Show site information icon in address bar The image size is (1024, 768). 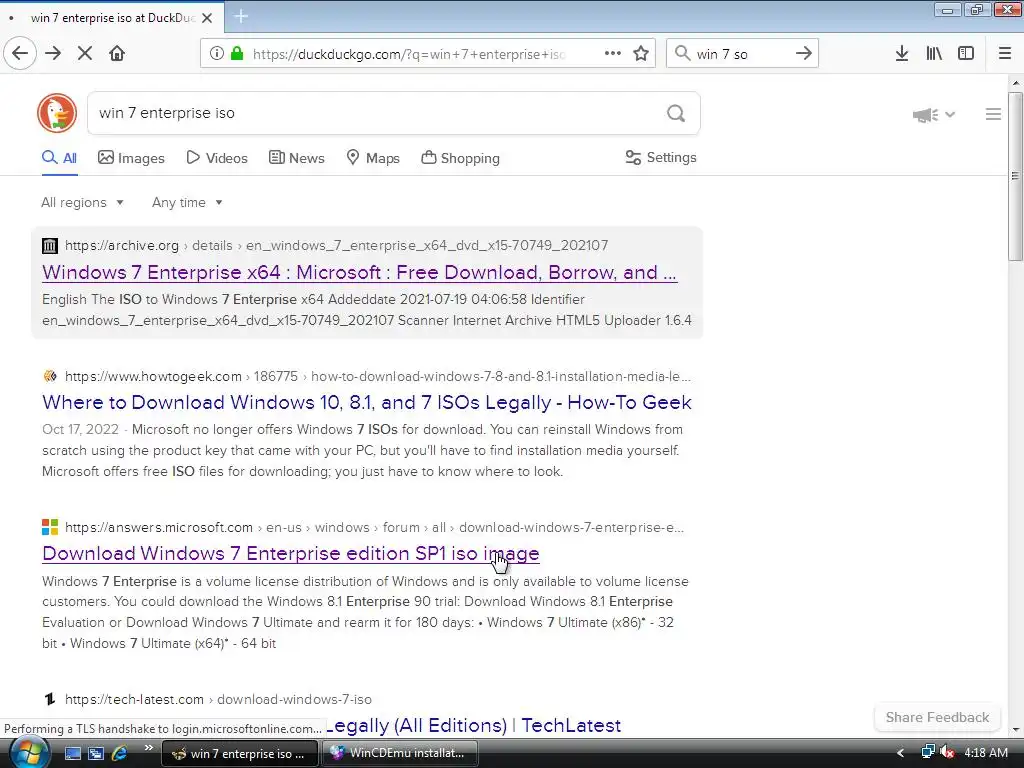217,54
